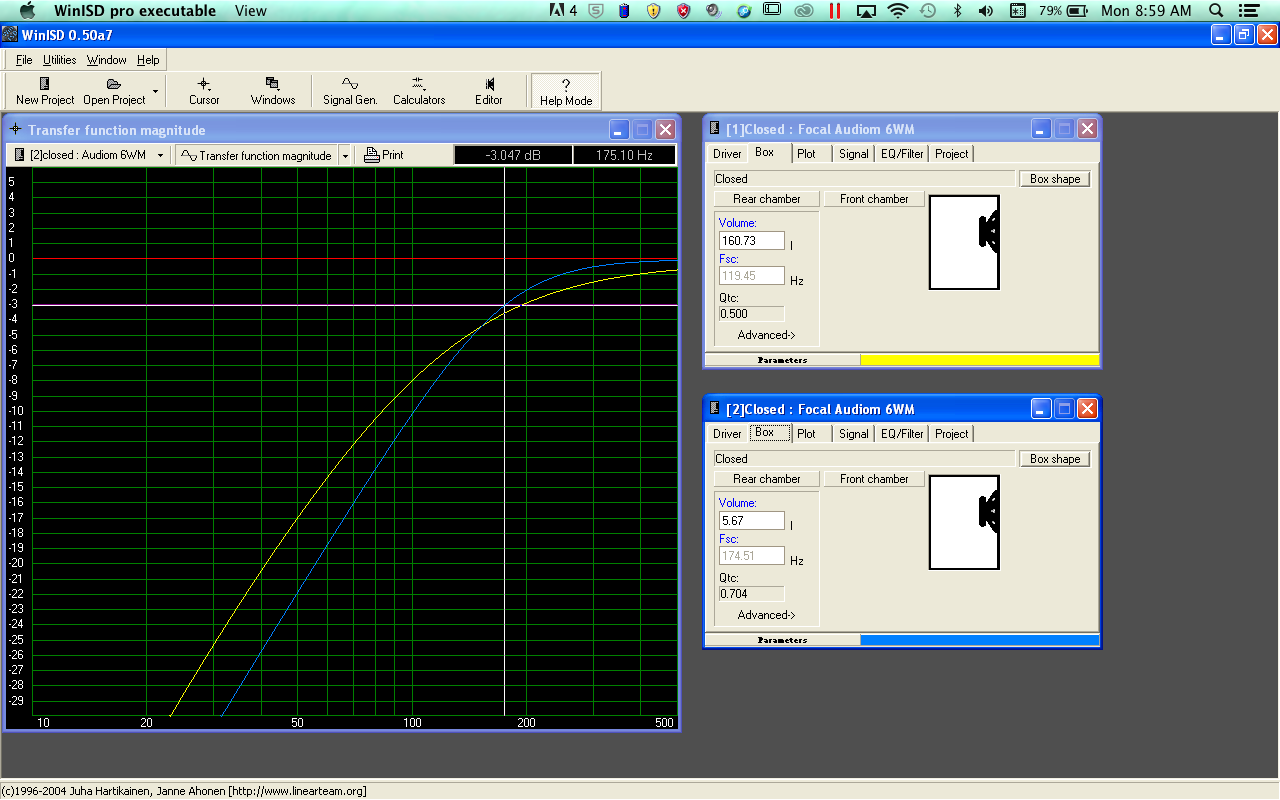Expand the Open Project dropdown arrow

tap(155, 91)
